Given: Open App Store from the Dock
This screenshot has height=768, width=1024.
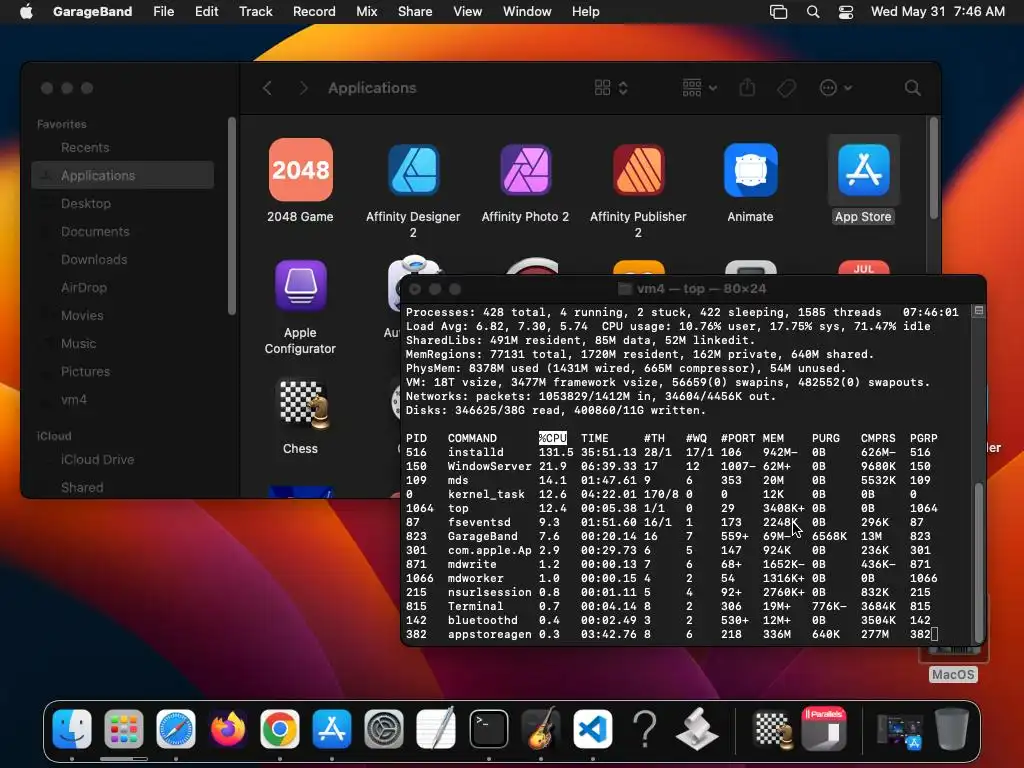Looking at the screenshot, I should [332, 729].
